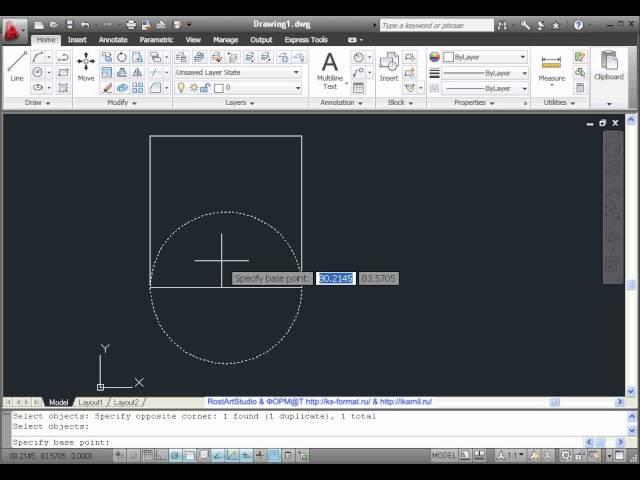Expand the Block panel title

tap(400, 102)
